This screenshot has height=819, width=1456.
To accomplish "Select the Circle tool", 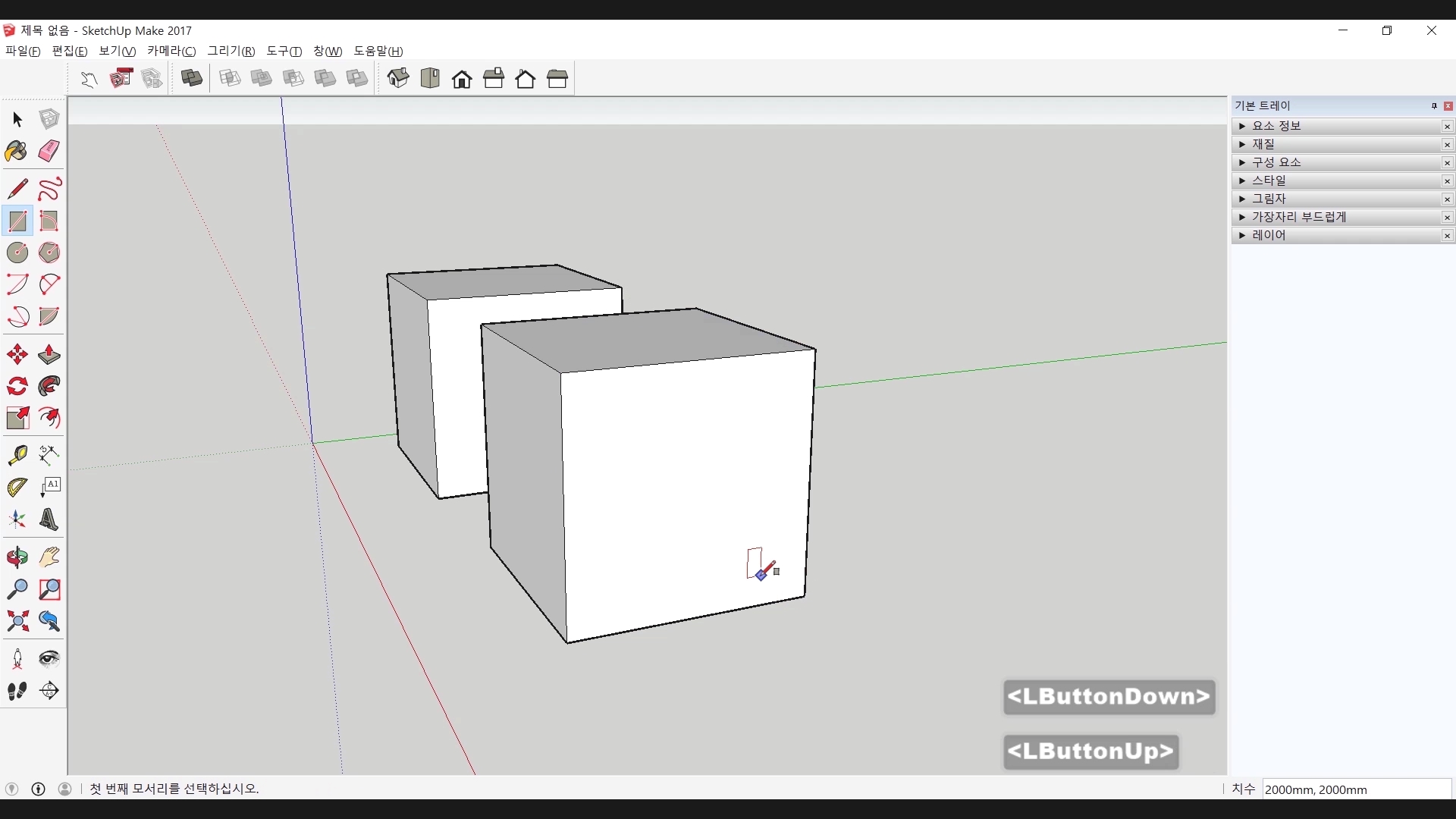I will pos(17,253).
